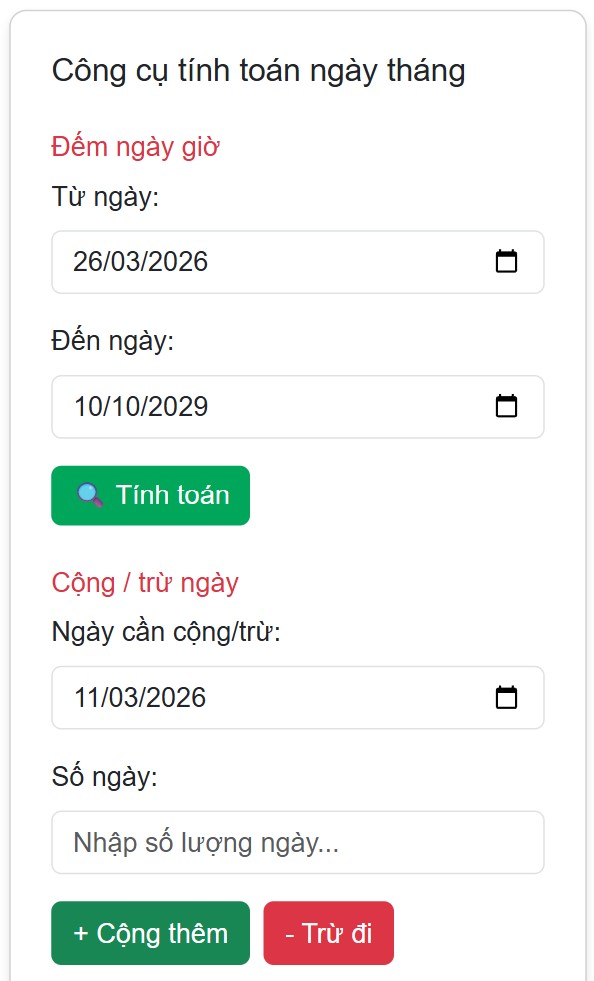Click the page title "Công cụ tính toán ngày tháng"
The width and height of the screenshot is (594, 981).
(259, 70)
